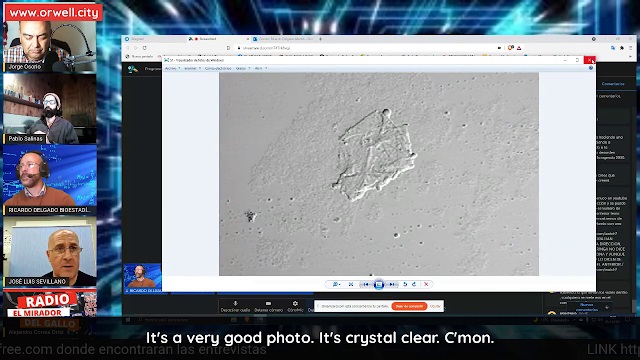The width and height of the screenshot is (640, 360).
Task: Click the Correo electrónico menu item
Action: [218, 69]
